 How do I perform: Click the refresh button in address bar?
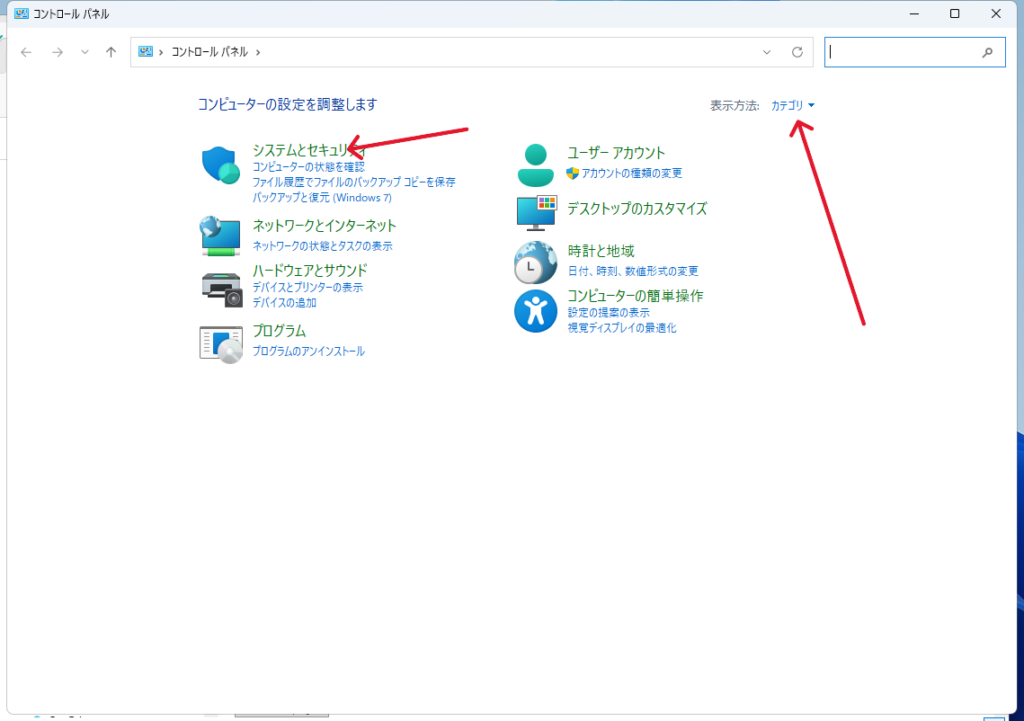pos(797,52)
